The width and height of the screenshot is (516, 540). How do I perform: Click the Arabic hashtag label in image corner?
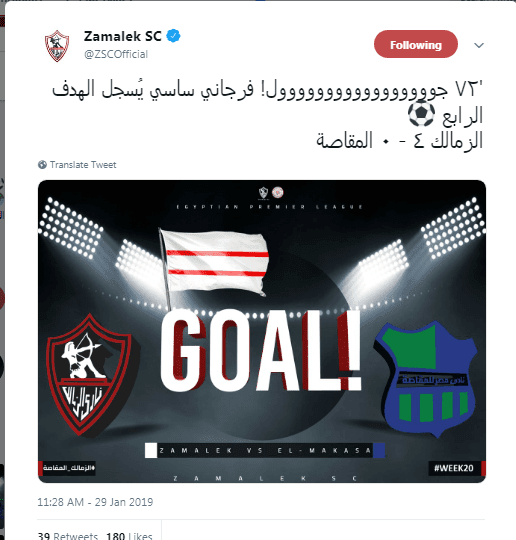point(68,468)
